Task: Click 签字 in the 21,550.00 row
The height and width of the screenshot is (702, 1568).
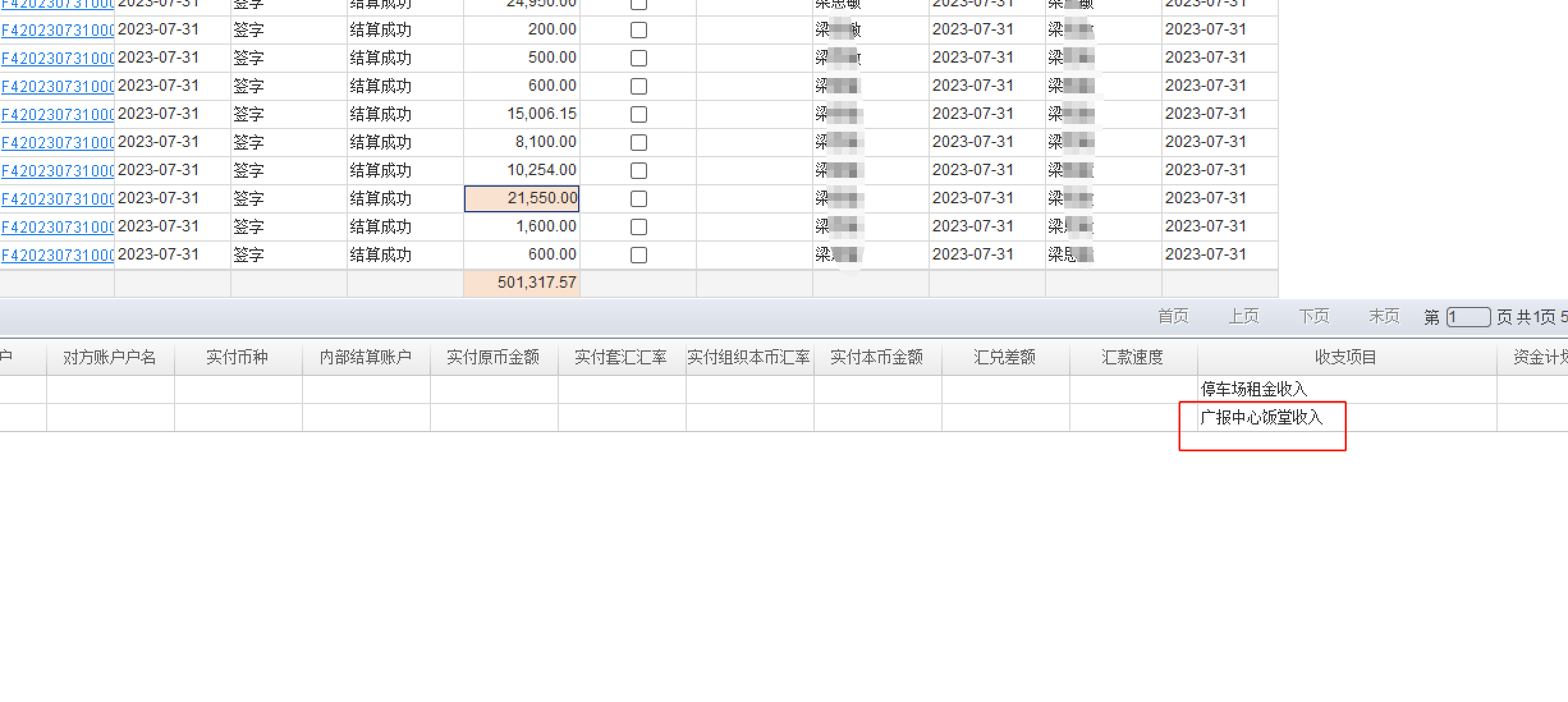Action: (x=249, y=199)
